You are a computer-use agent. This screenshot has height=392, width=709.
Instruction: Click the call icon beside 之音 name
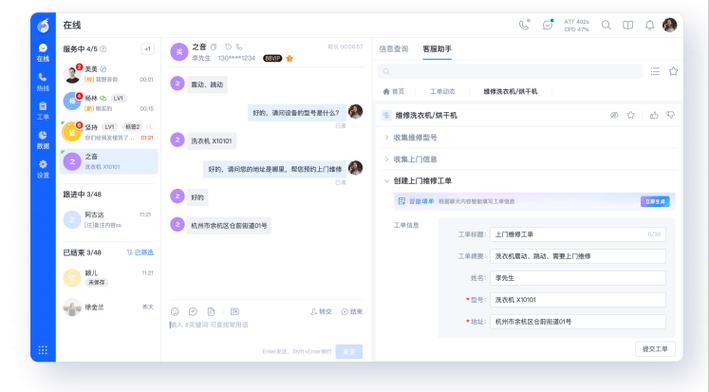click(239, 47)
